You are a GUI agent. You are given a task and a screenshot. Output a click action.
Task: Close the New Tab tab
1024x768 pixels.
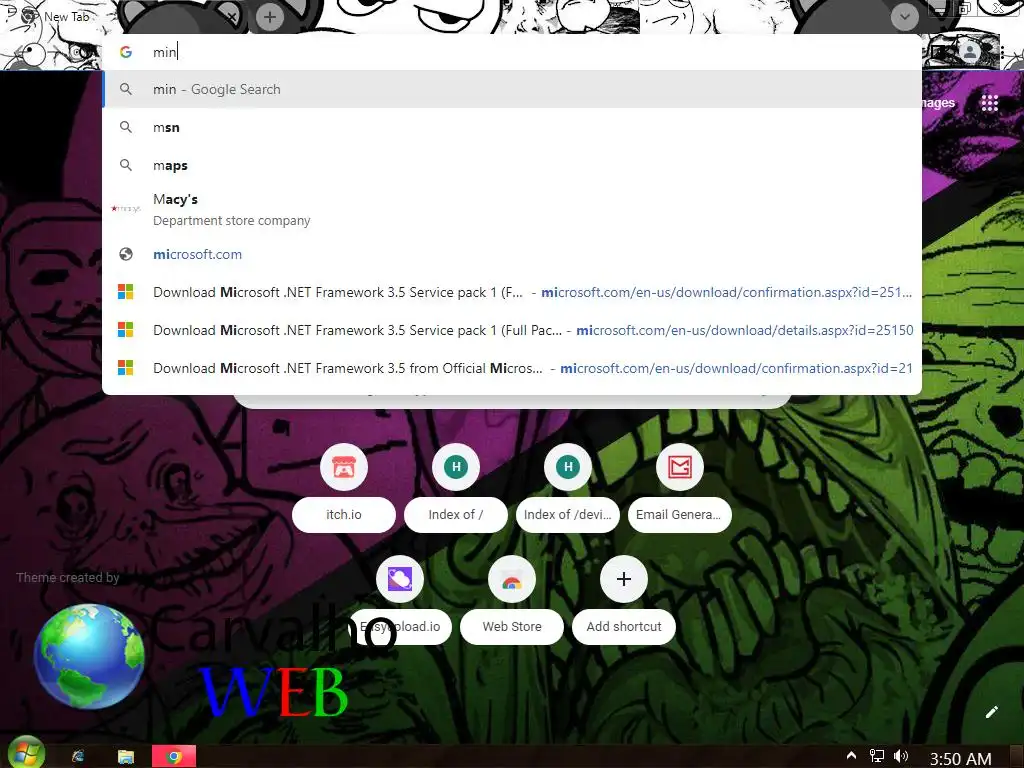[232, 17]
